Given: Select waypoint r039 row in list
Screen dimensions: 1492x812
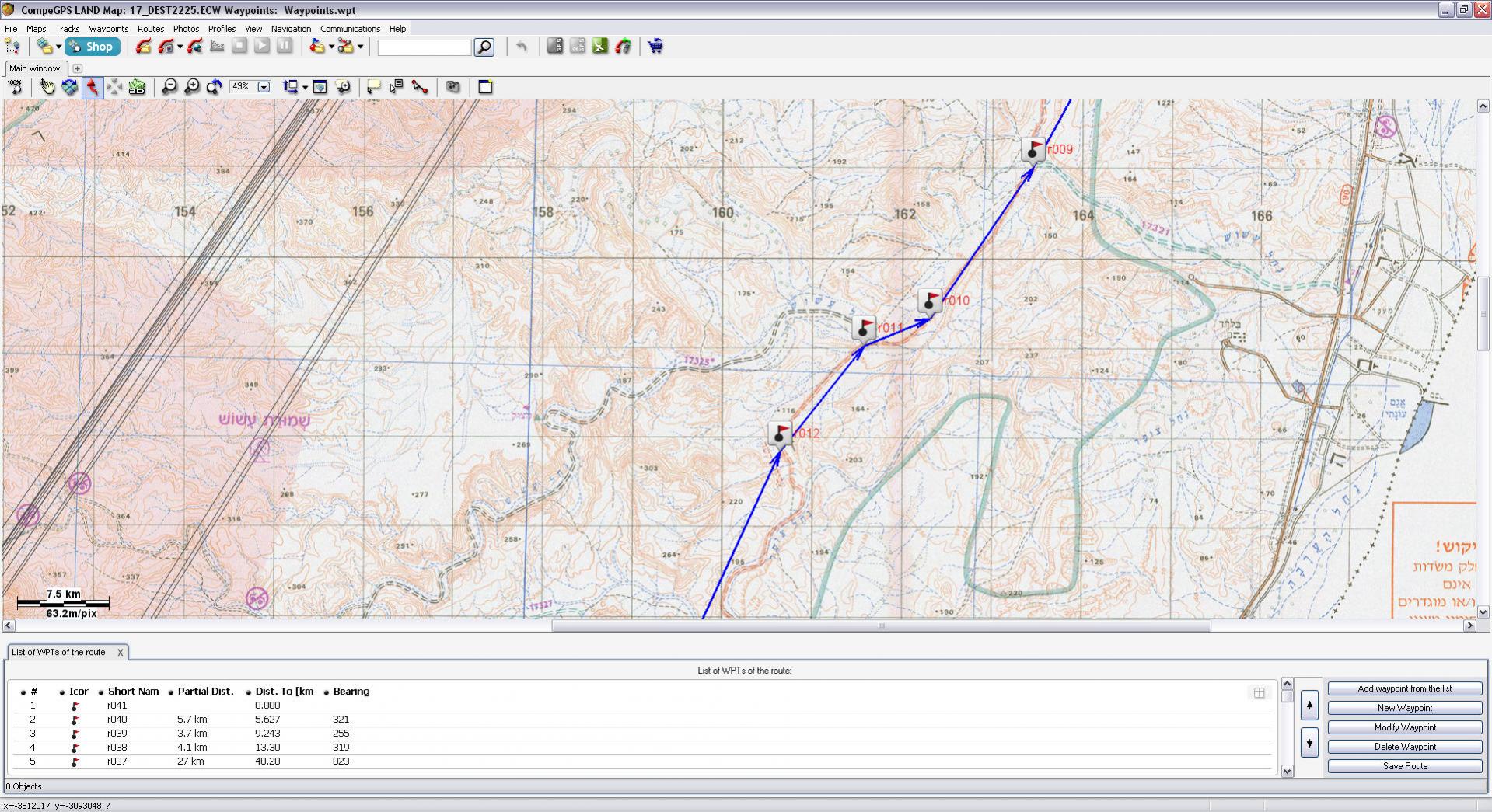Looking at the screenshot, I should (117, 734).
